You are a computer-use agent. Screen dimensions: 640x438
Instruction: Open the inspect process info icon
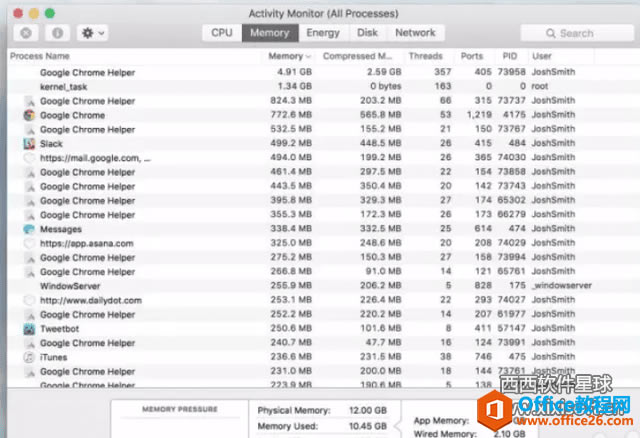click(57, 33)
